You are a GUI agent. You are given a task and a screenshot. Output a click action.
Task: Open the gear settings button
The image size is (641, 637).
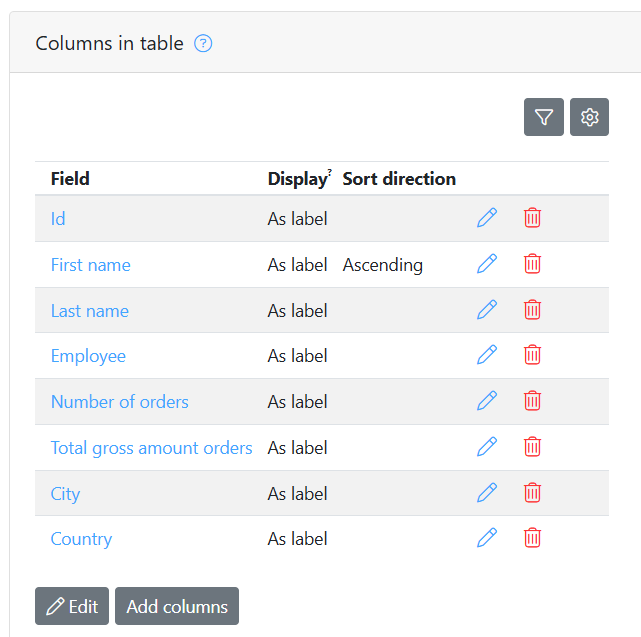(x=589, y=117)
